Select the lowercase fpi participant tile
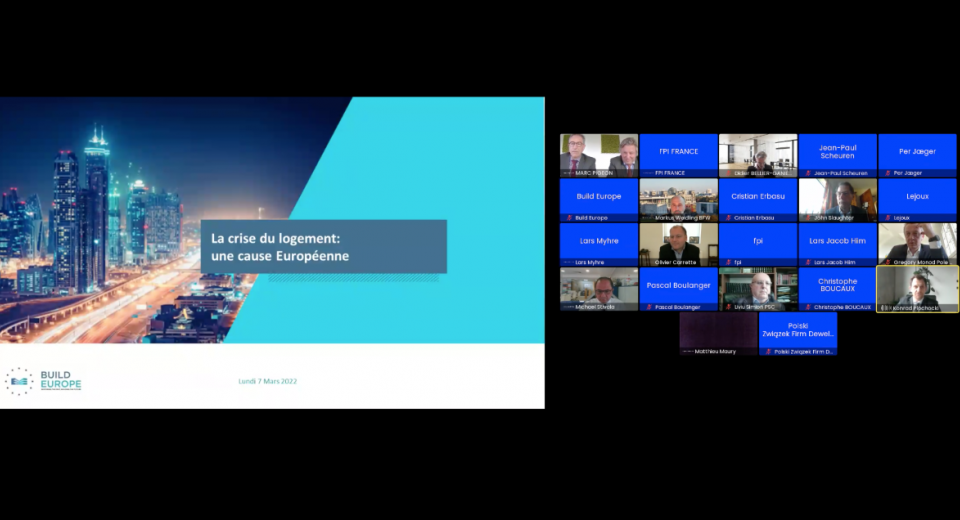The image size is (960, 520). tap(758, 245)
